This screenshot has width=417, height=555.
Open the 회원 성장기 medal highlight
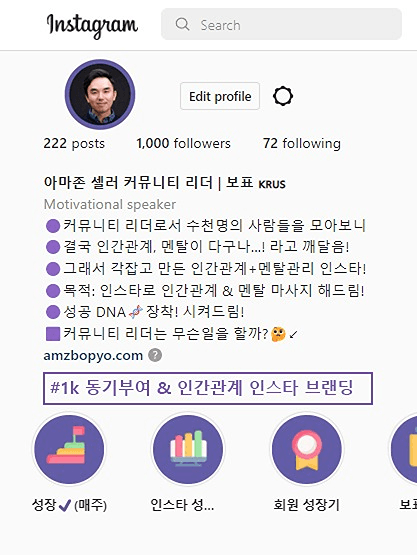tap(307, 449)
